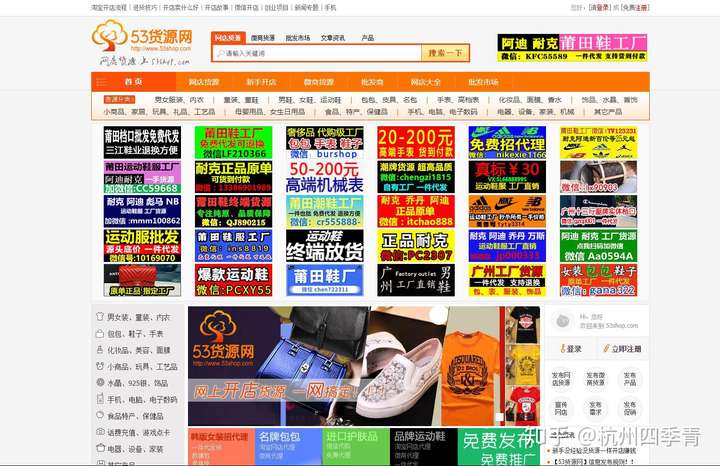The width and height of the screenshot is (720, 466).
Task: Click the phone icon beside 手机、电脑、电子数码
Action: point(100,399)
